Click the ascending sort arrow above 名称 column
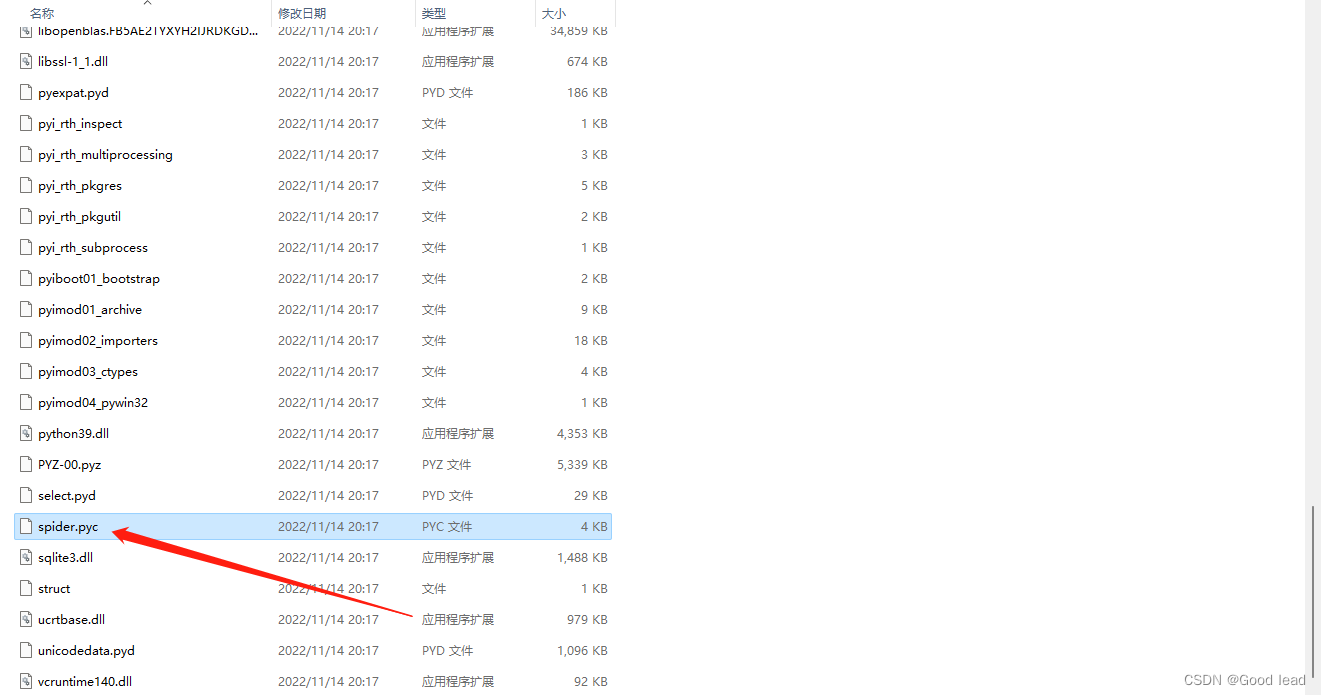Viewport: 1321px width, 695px height. (147, 4)
